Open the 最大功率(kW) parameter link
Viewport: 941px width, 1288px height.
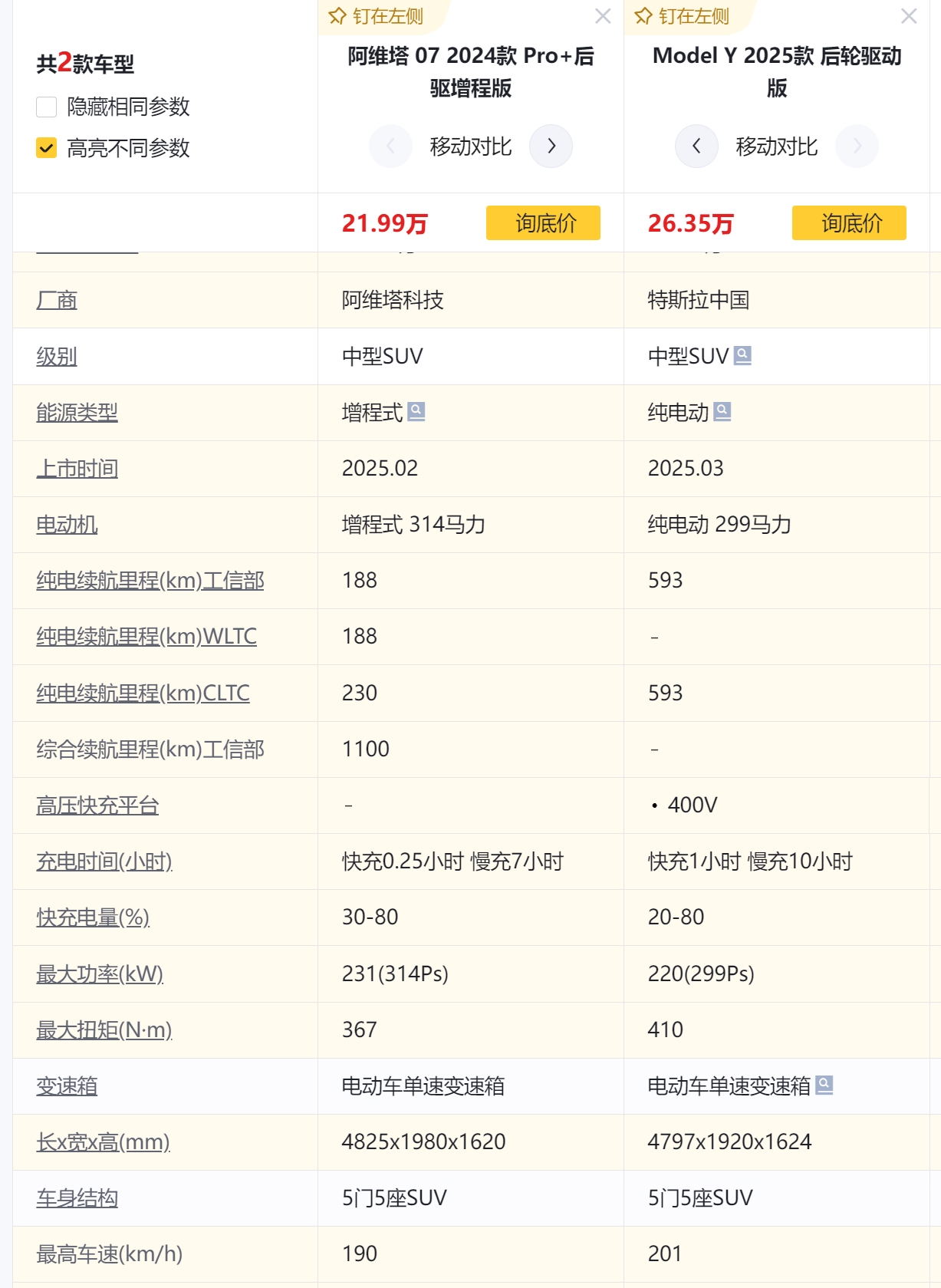coord(100,973)
